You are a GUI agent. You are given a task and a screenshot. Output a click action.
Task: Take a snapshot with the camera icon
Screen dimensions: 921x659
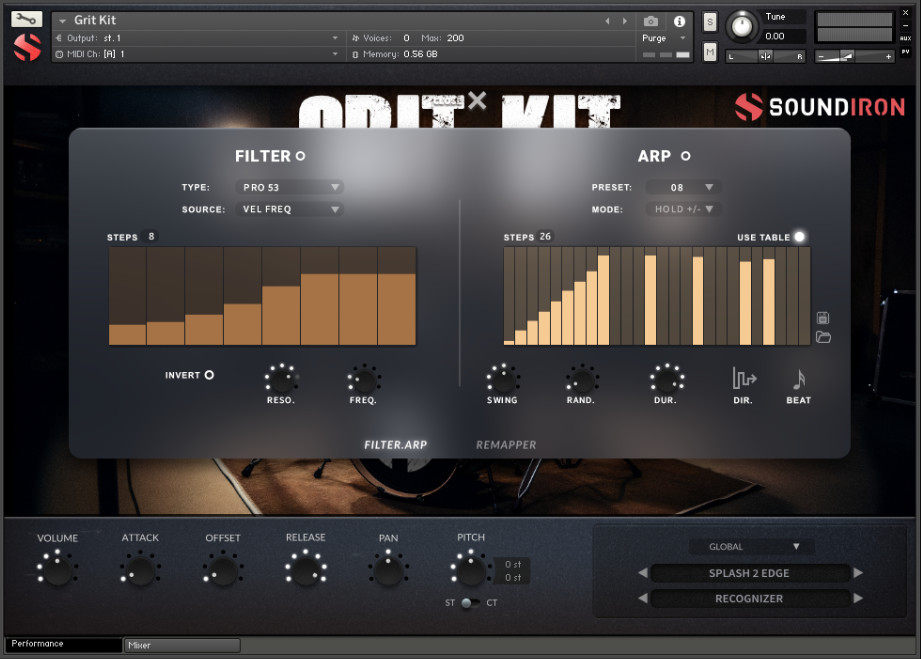coord(650,21)
